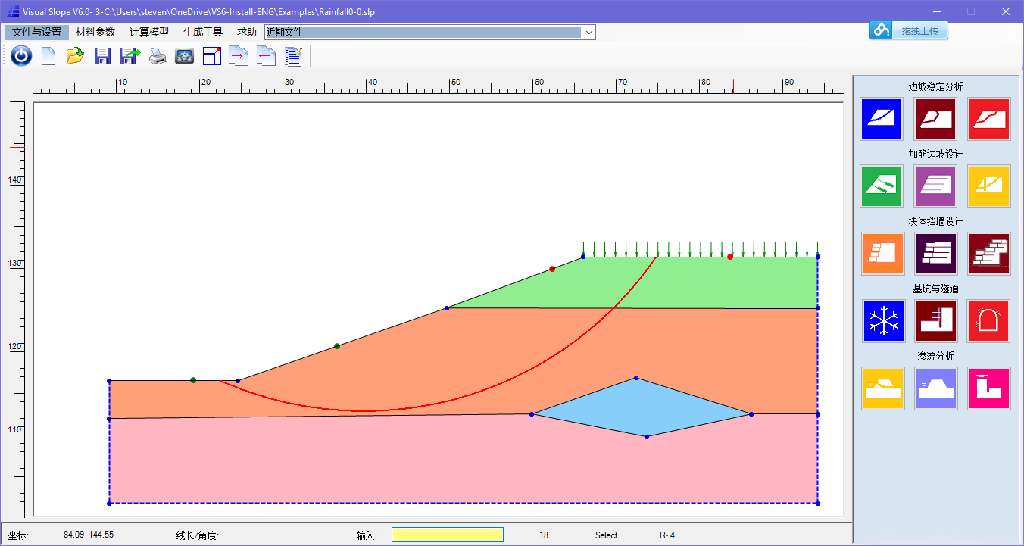Screen dimensions: 1024x546
Task: Click the blue power button toolbar icon
Action: (x=21, y=56)
